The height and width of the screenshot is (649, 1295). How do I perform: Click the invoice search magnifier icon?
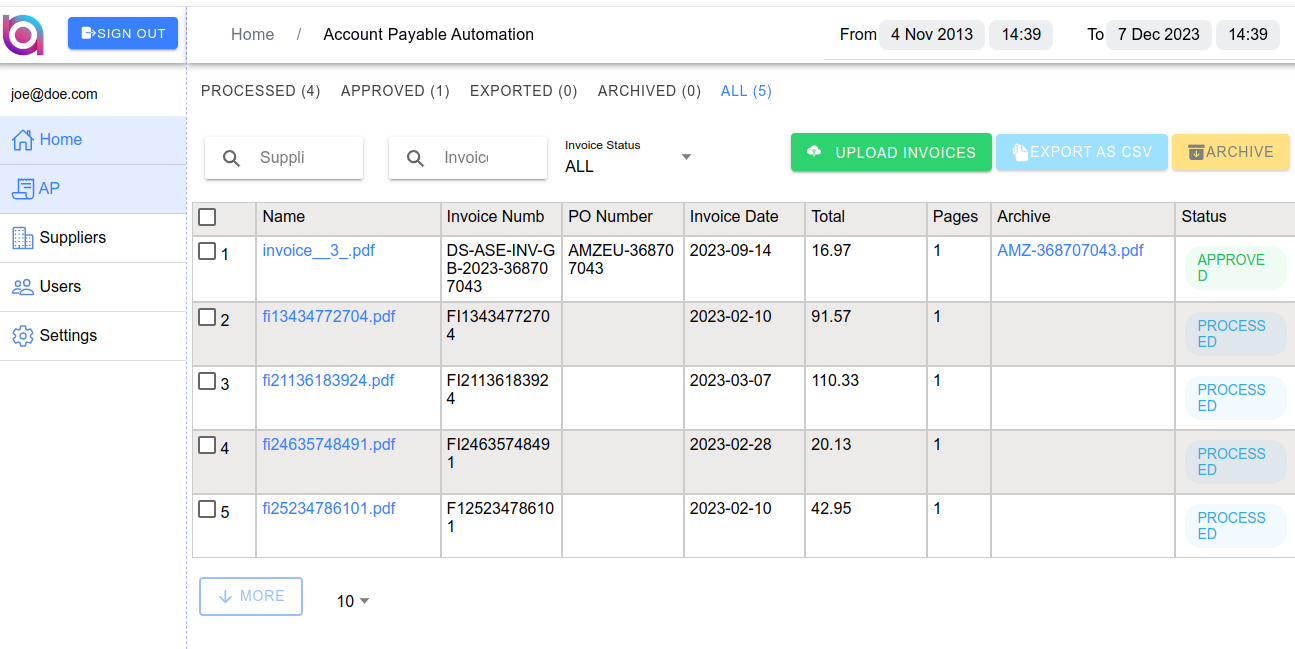[x=415, y=158]
